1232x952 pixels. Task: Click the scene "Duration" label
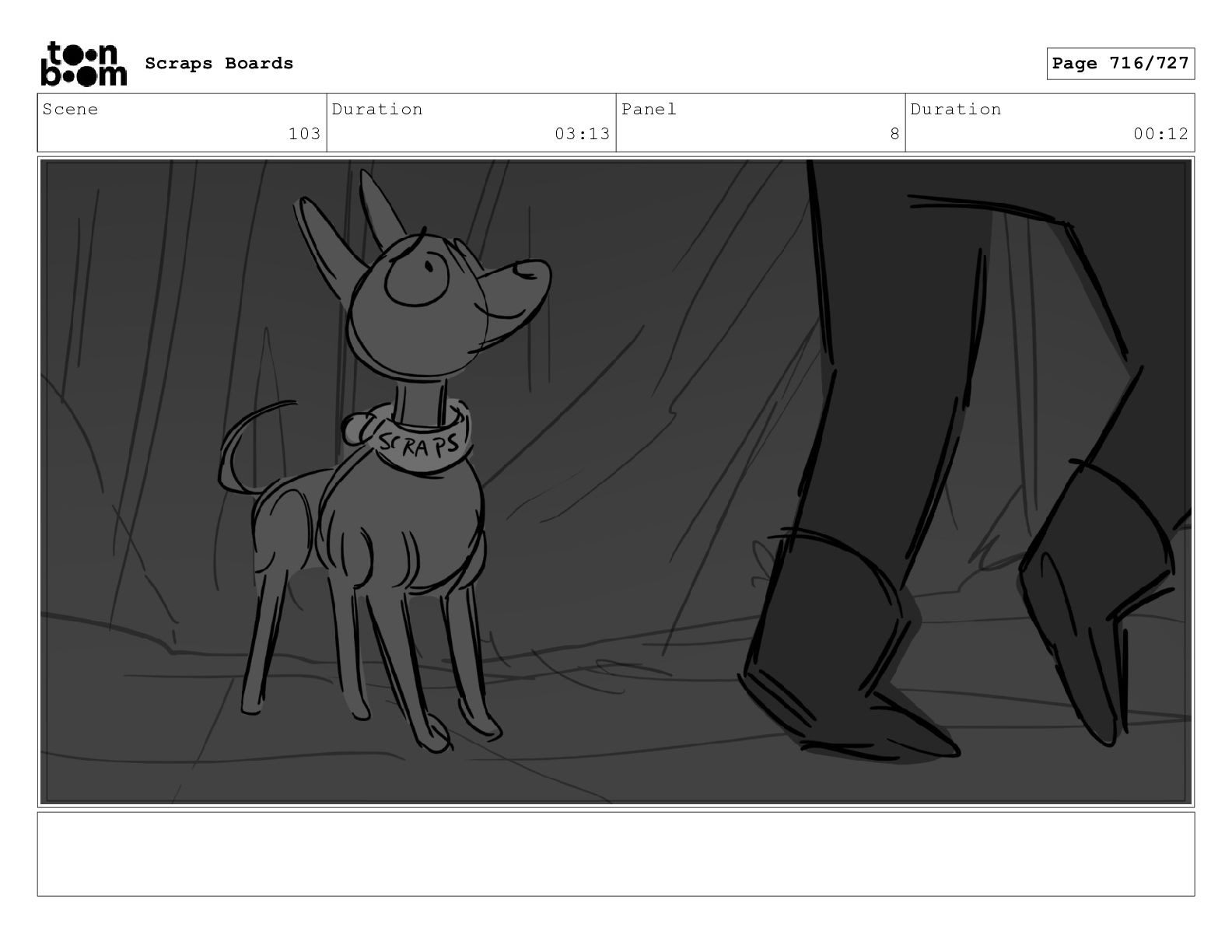[377, 110]
